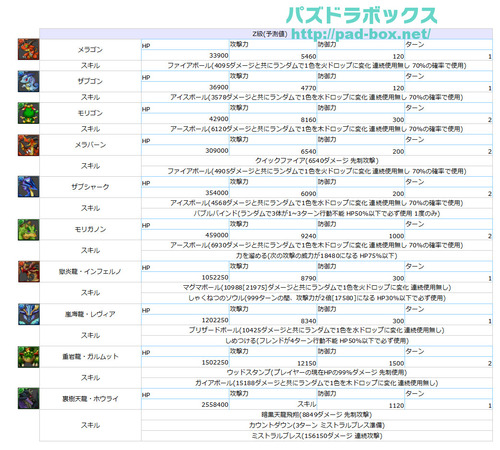500x450 pixels.
Task: Click the しめつける skill row
Action: [317, 341]
